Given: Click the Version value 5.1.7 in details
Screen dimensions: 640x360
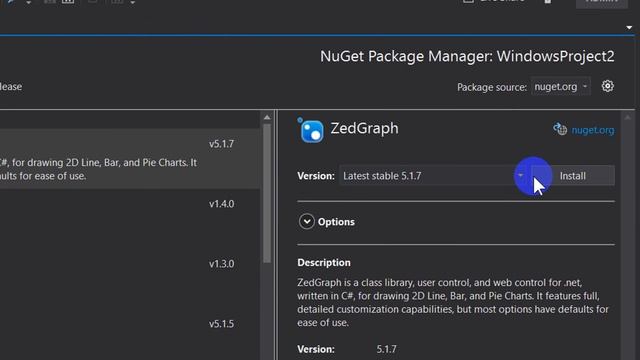Looking at the screenshot, I should tap(386, 349).
